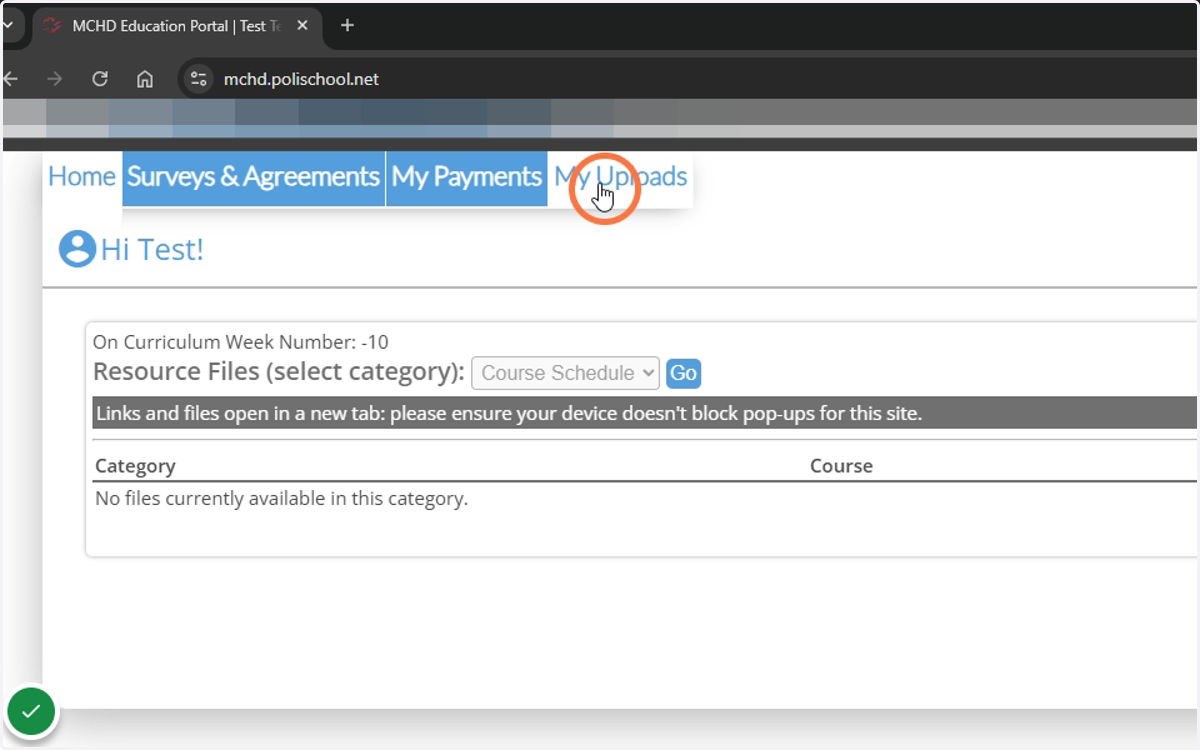Click the pop-ups notice banner text
The height and width of the screenshot is (750, 1200).
point(508,413)
